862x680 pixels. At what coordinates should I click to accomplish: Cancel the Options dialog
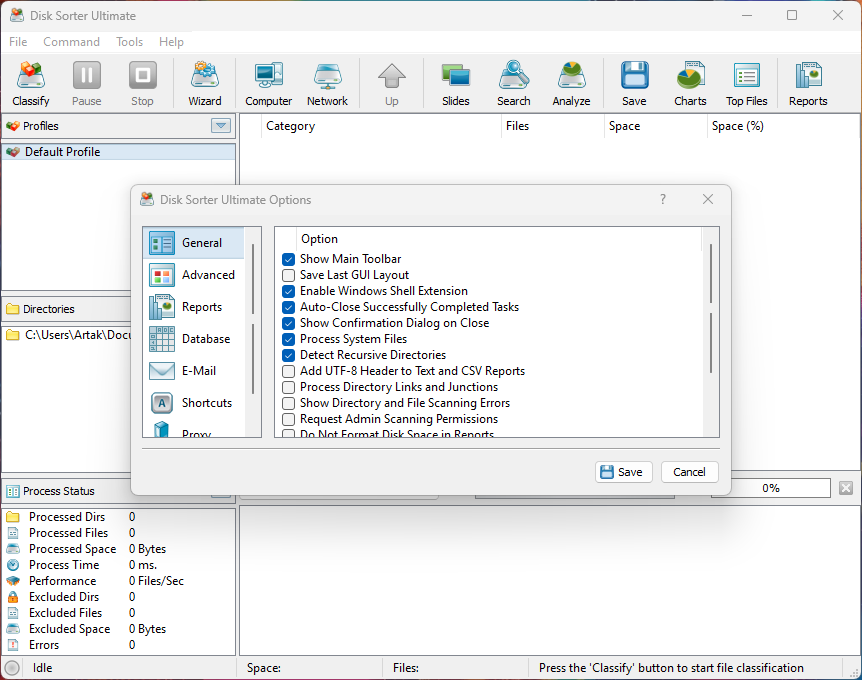689,472
